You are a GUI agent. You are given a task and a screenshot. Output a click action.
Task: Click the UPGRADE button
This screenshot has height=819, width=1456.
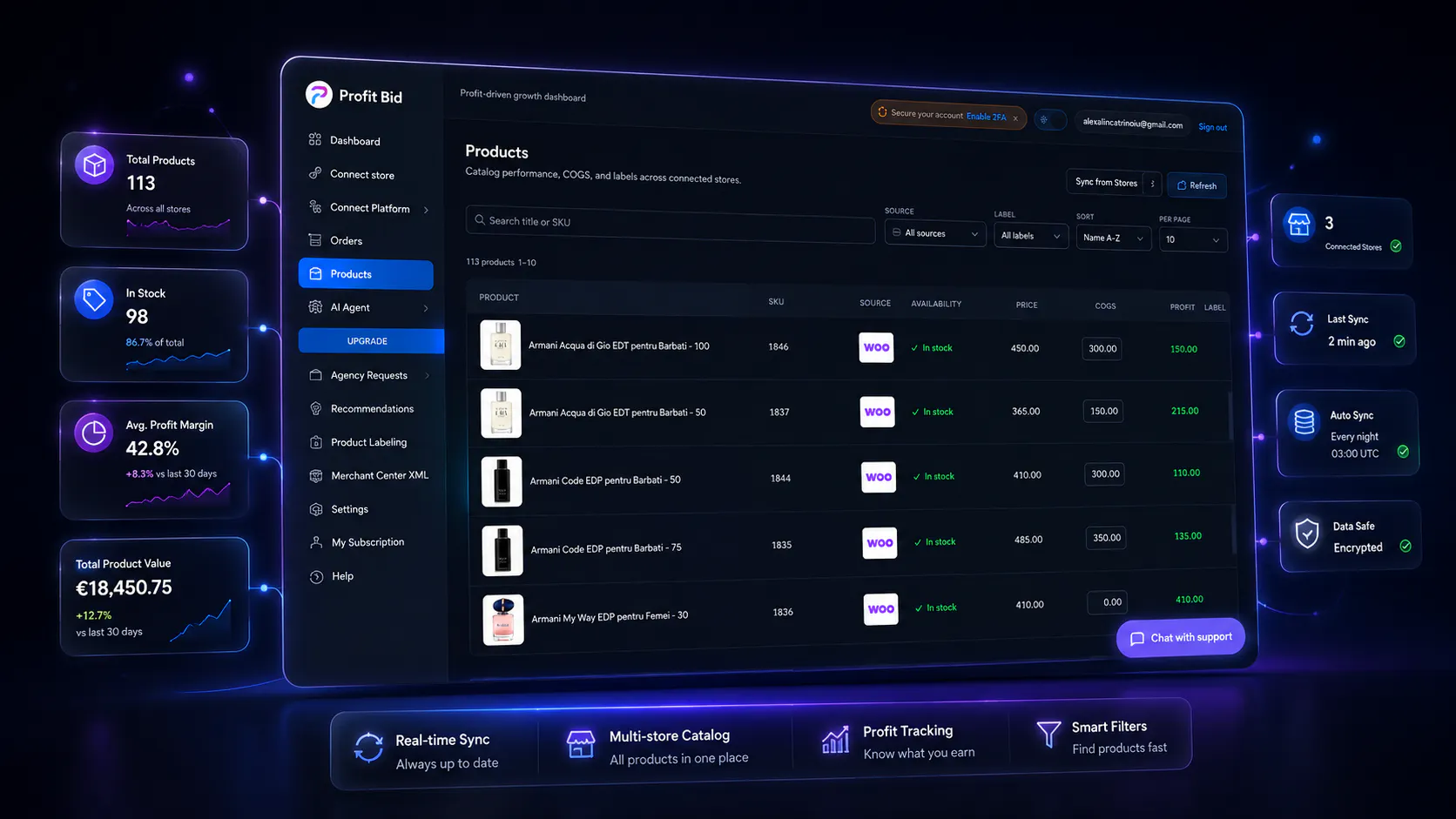tap(371, 341)
